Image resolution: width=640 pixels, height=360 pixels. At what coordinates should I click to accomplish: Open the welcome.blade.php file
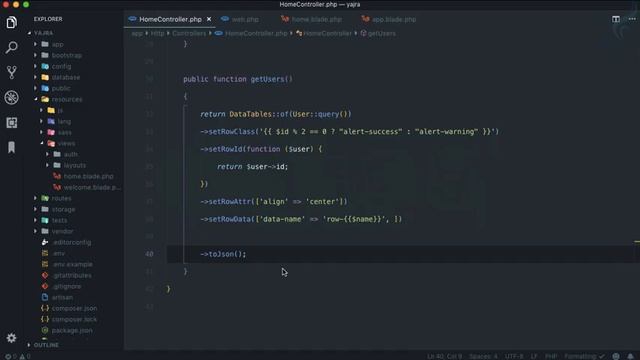coord(87,187)
